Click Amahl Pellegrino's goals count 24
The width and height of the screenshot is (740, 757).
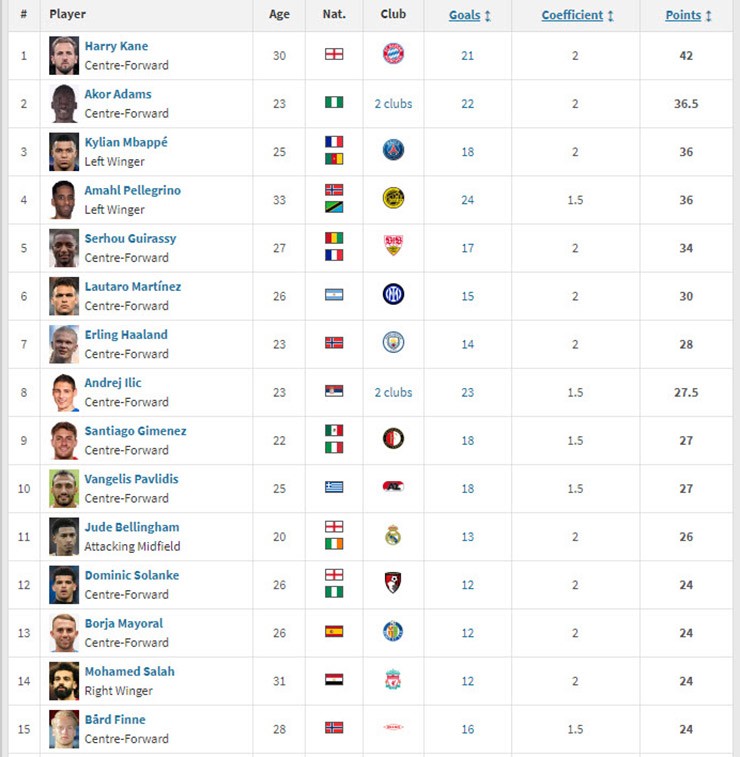pos(467,199)
